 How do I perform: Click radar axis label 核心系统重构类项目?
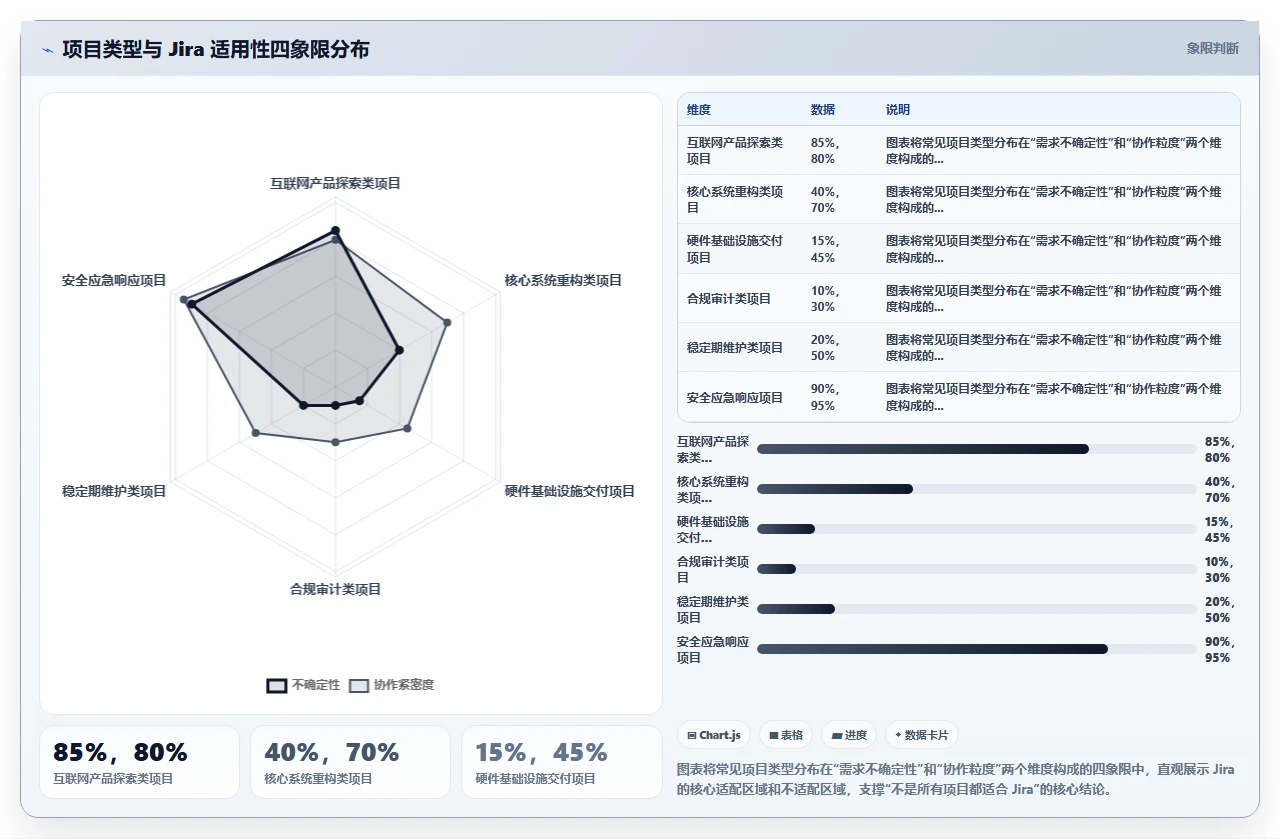pos(563,280)
